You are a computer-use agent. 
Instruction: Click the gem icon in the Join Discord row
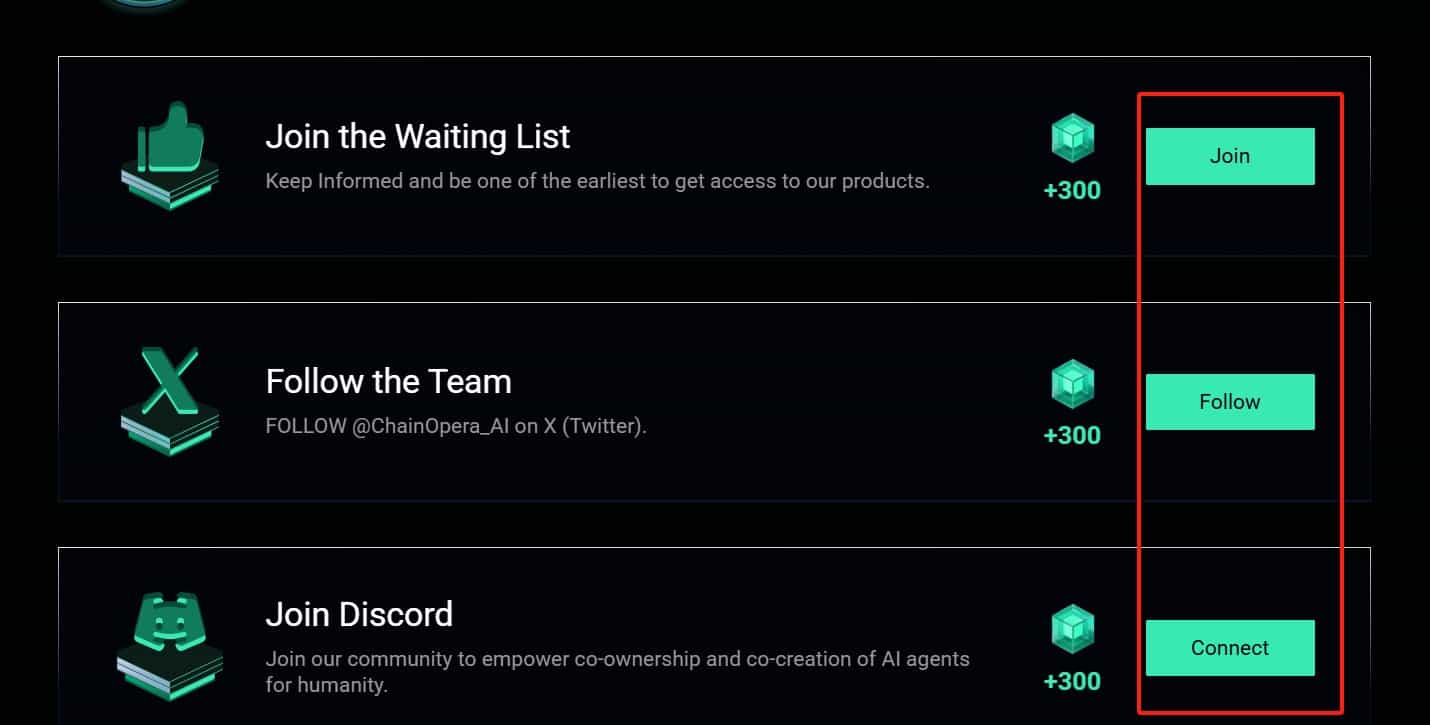click(1073, 630)
